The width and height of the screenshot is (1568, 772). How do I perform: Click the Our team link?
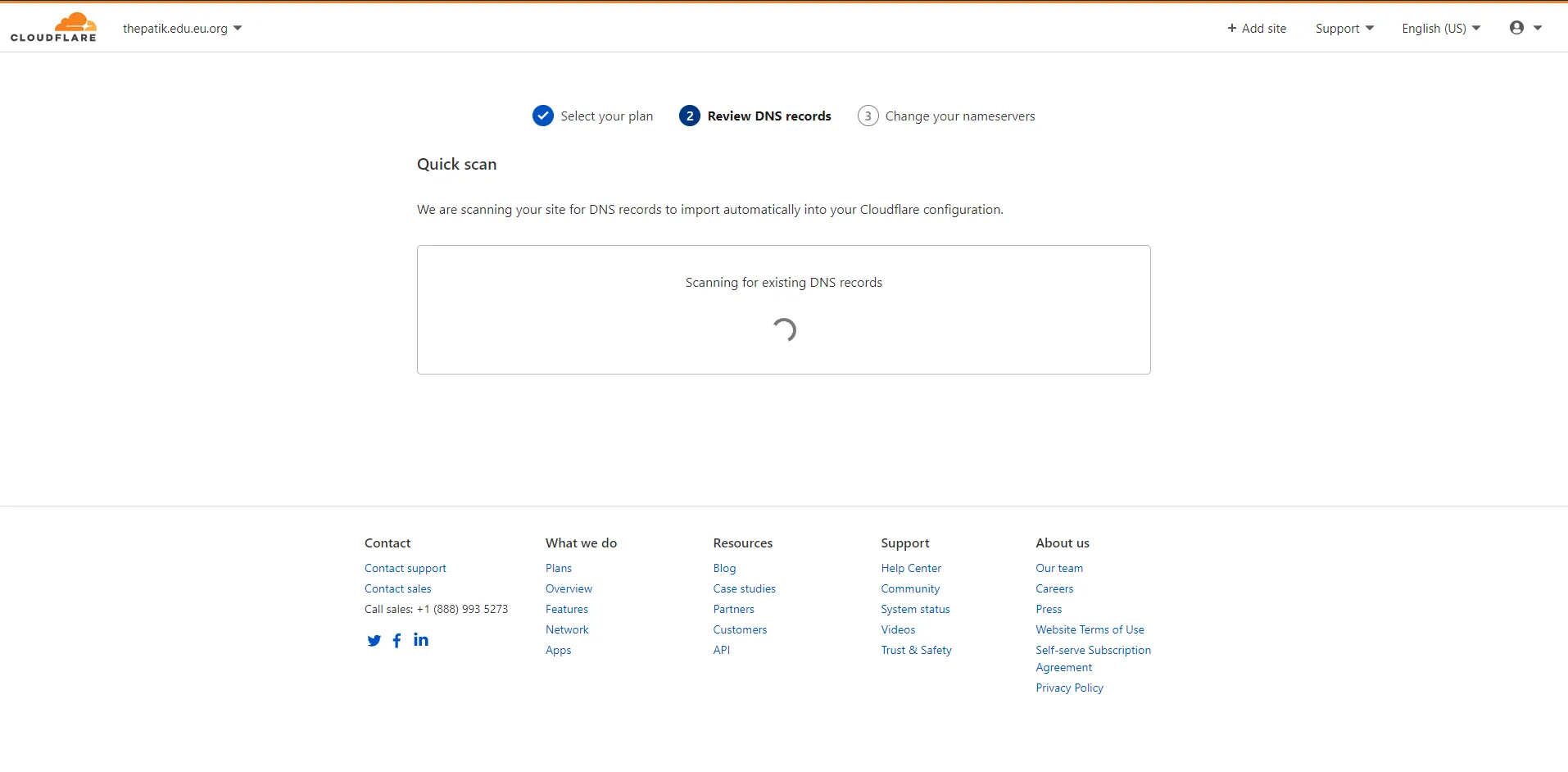[x=1059, y=568]
